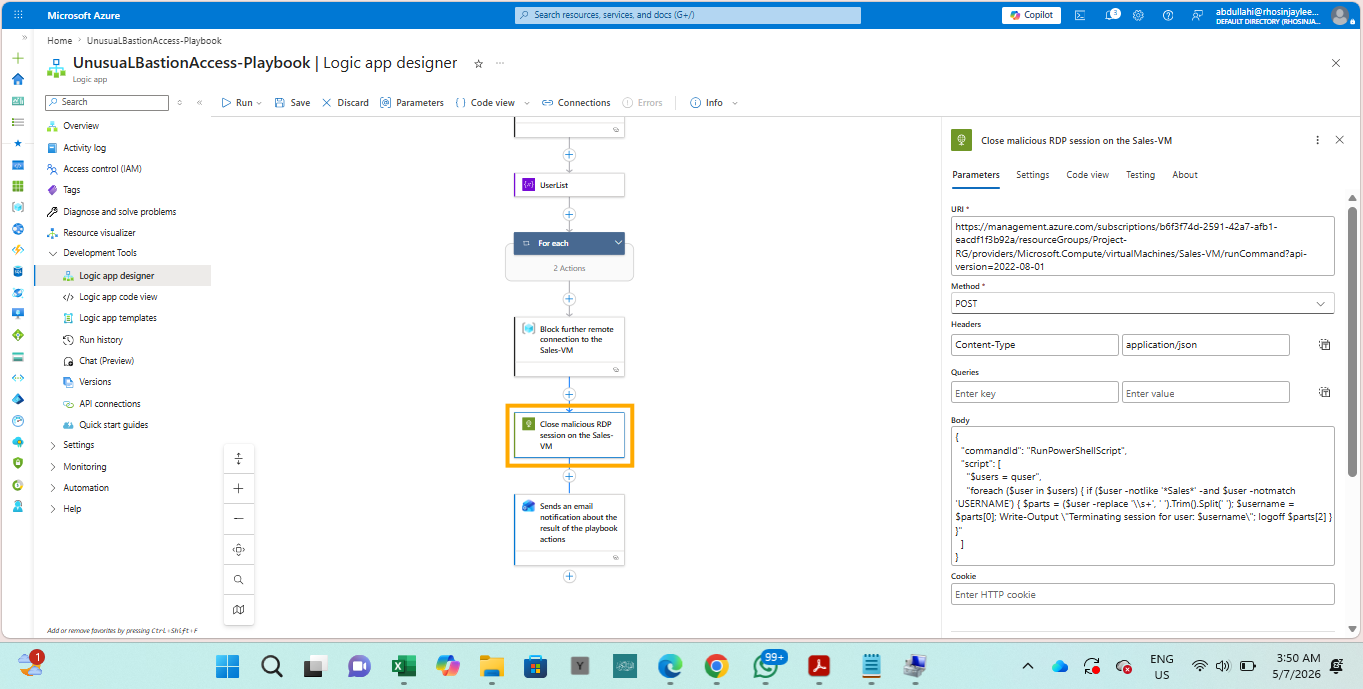
Task: Collapse the Development Tools group
Action: point(53,253)
